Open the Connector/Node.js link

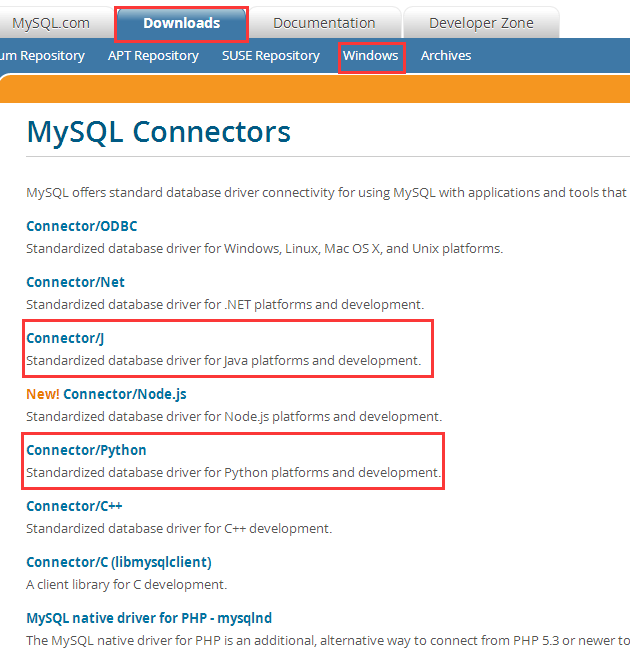point(125,394)
